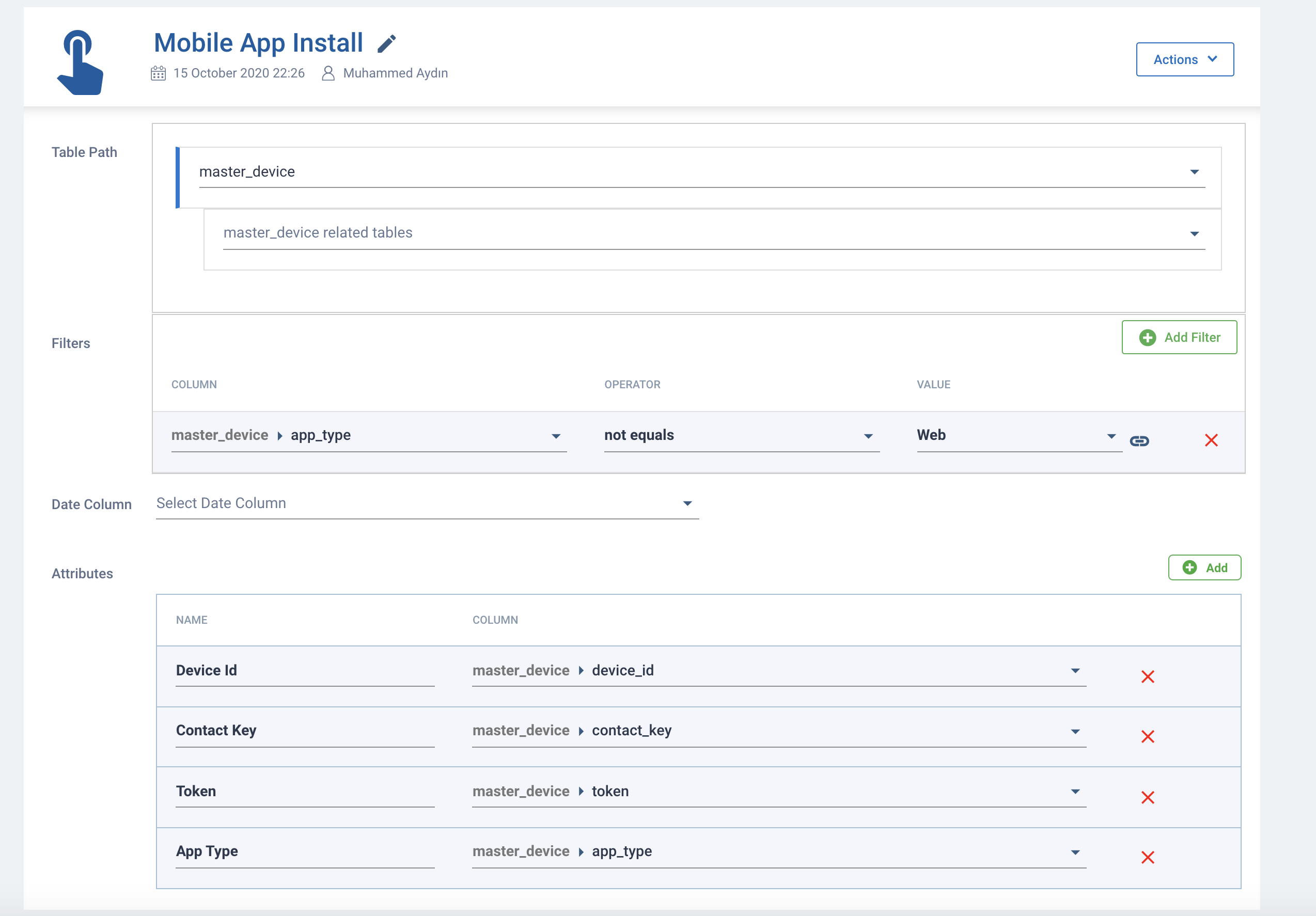Delete the App Type attribute row

(x=1148, y=858)
